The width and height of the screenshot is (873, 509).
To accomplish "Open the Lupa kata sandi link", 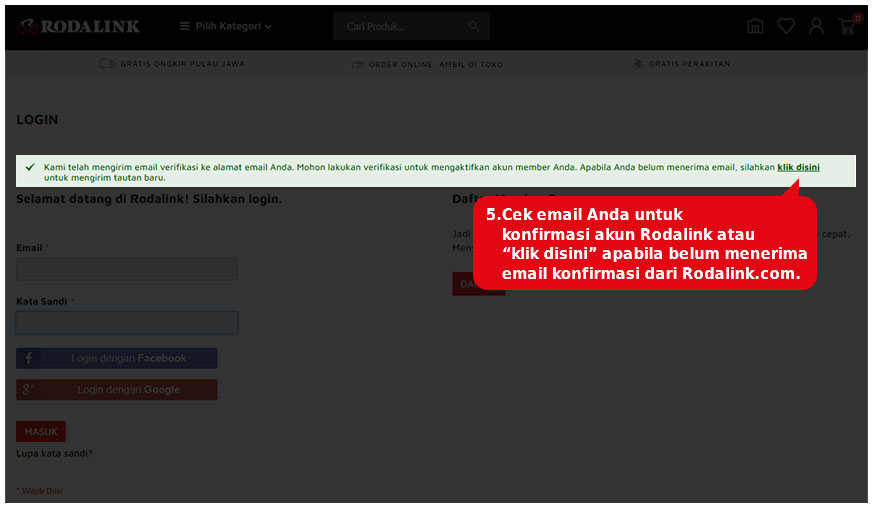I will pos(55,453).
